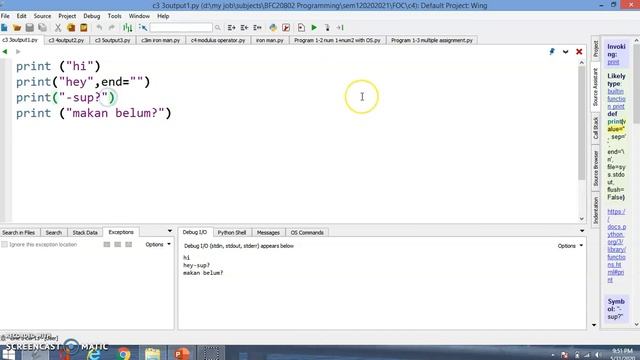Click the Paste toolbar icon
Viewport: 640px width, 360px height.
[x=84, y=27]
